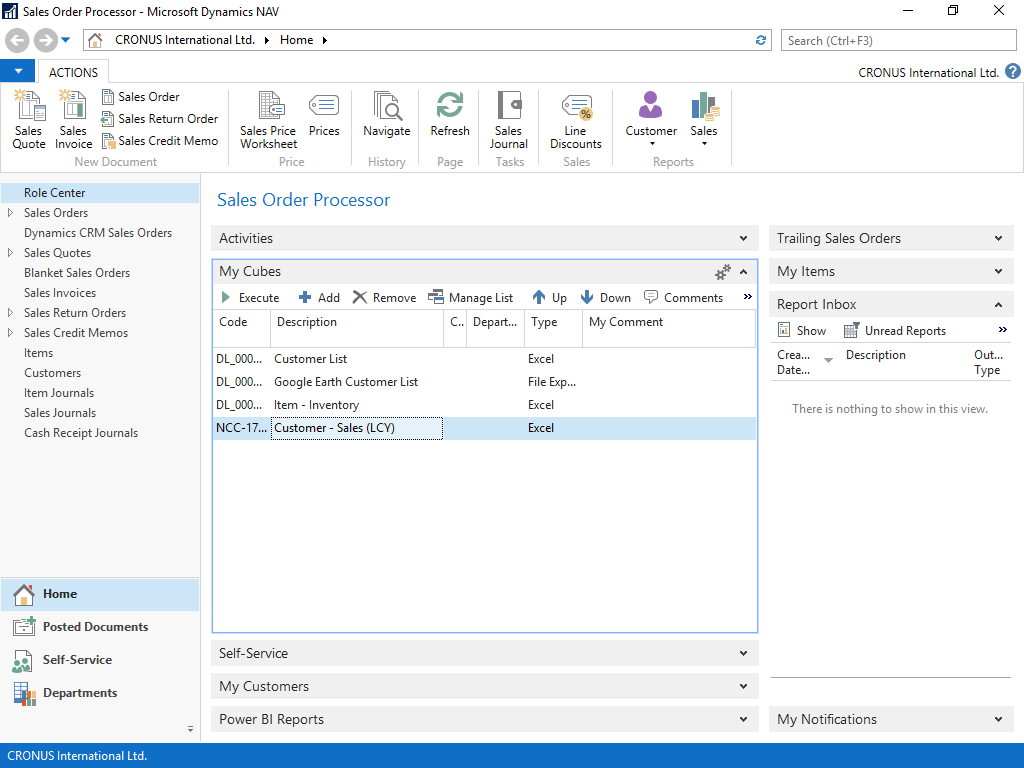The image size is (1024, 768).
Task: Collapse the Report Inbox part
Action: pos(999,304)
